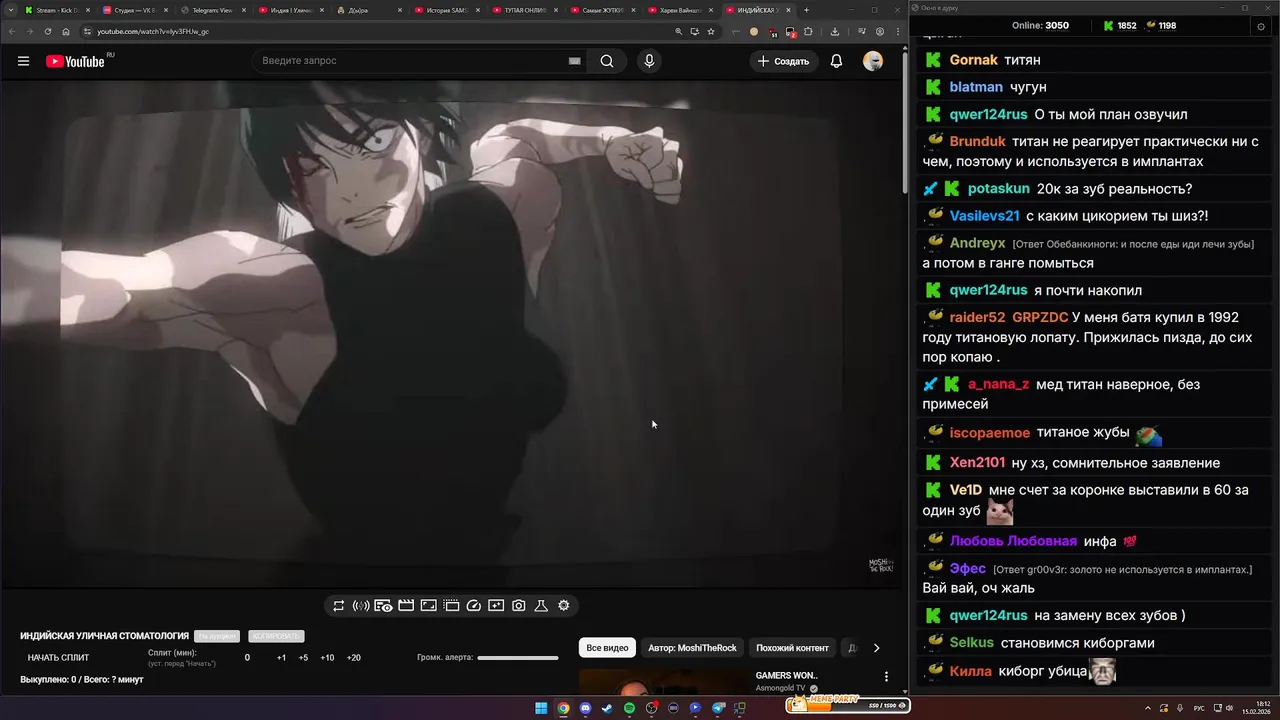Click the screen-frame icon next to clapperboard
Viewport: 1280px width, 720px height.
coord(428,605)
